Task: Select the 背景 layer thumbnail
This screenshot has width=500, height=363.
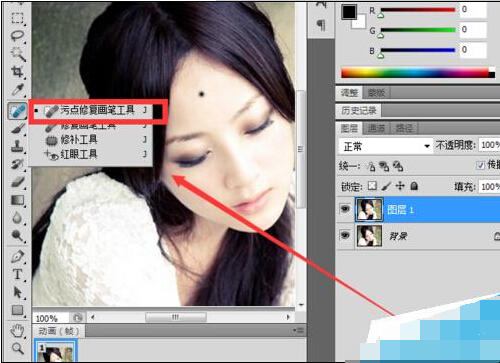Action: (x=369, y=236)
